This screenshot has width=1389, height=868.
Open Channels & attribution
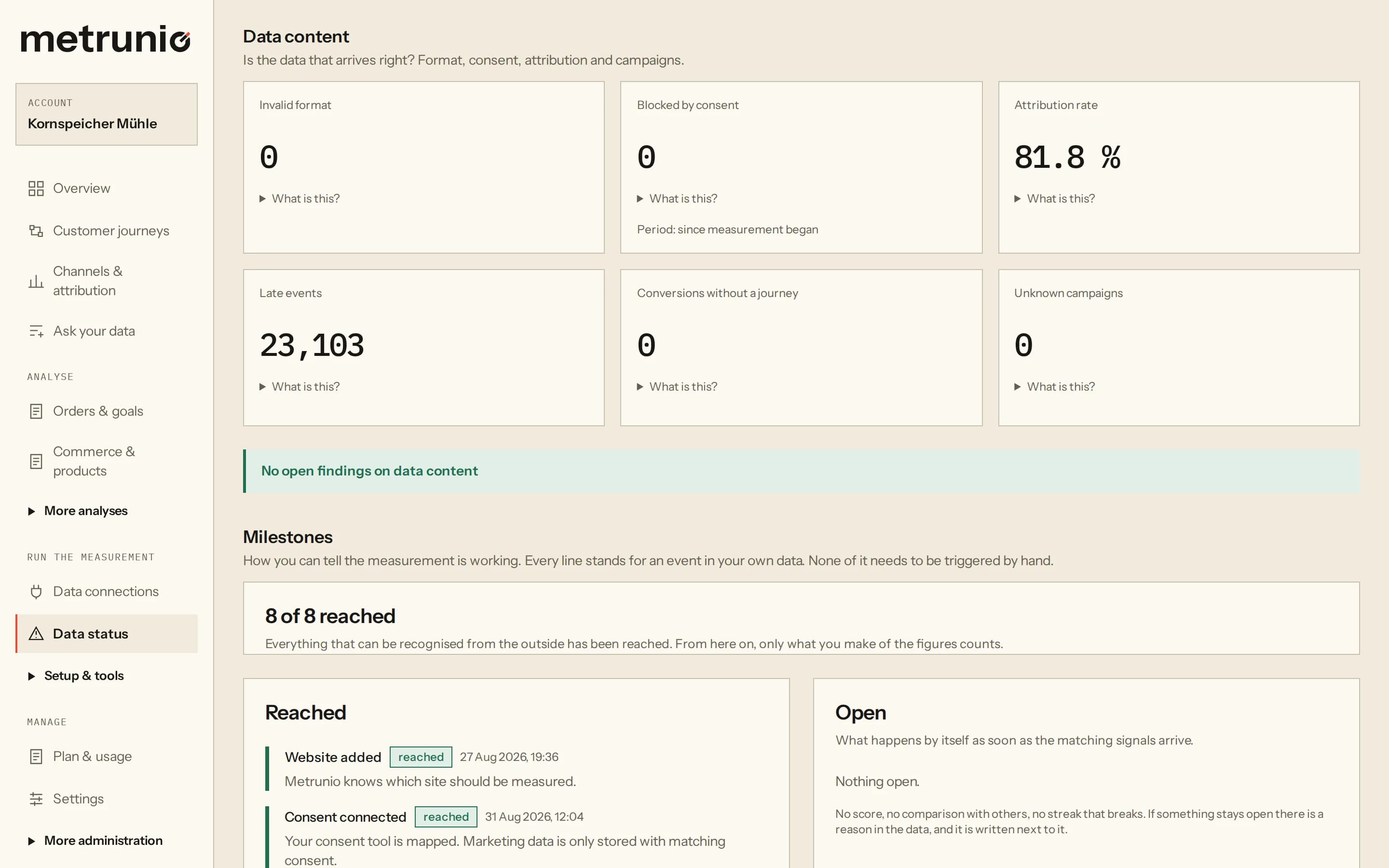107,281
